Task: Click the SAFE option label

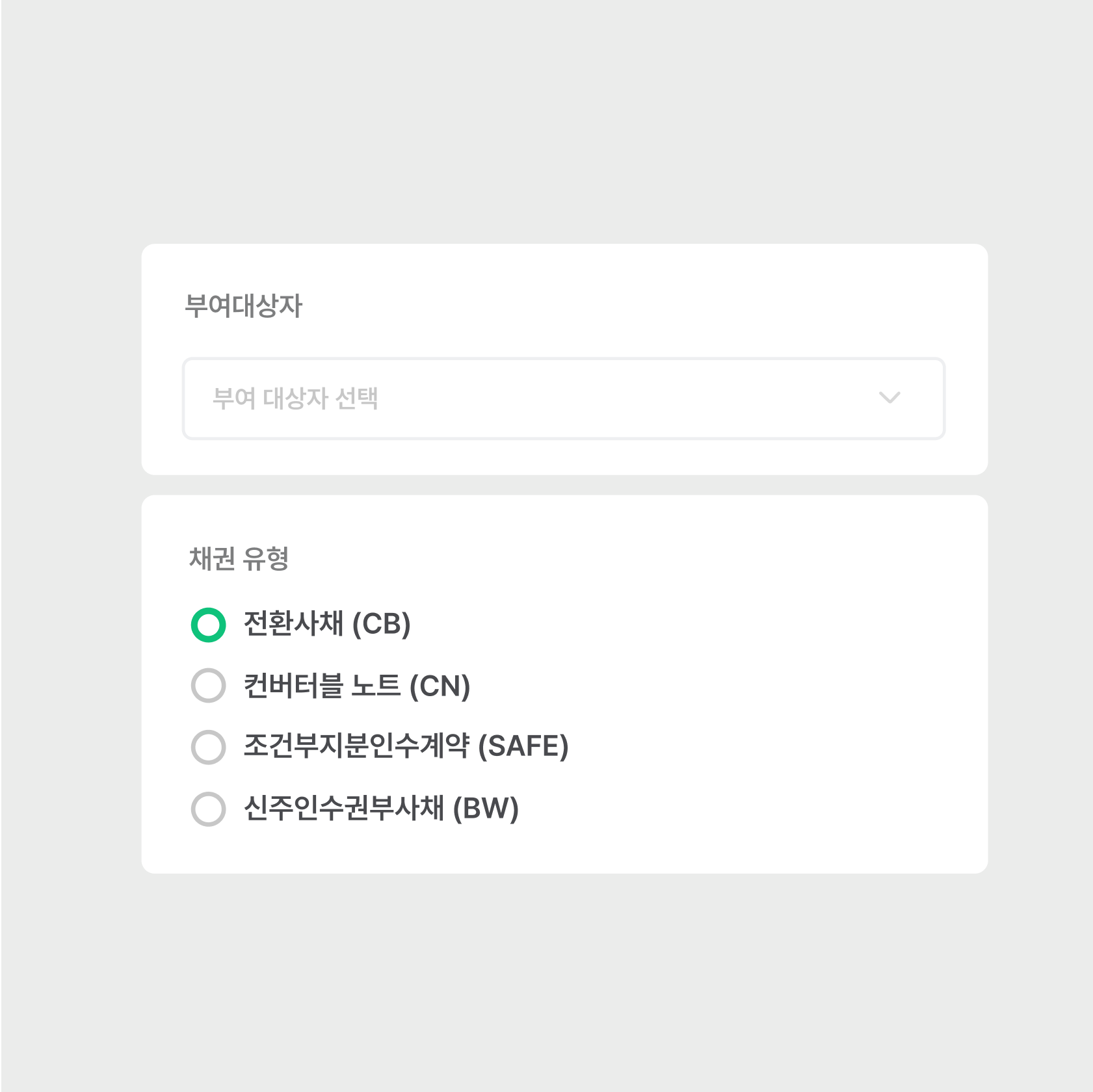Action: (405, 747)
